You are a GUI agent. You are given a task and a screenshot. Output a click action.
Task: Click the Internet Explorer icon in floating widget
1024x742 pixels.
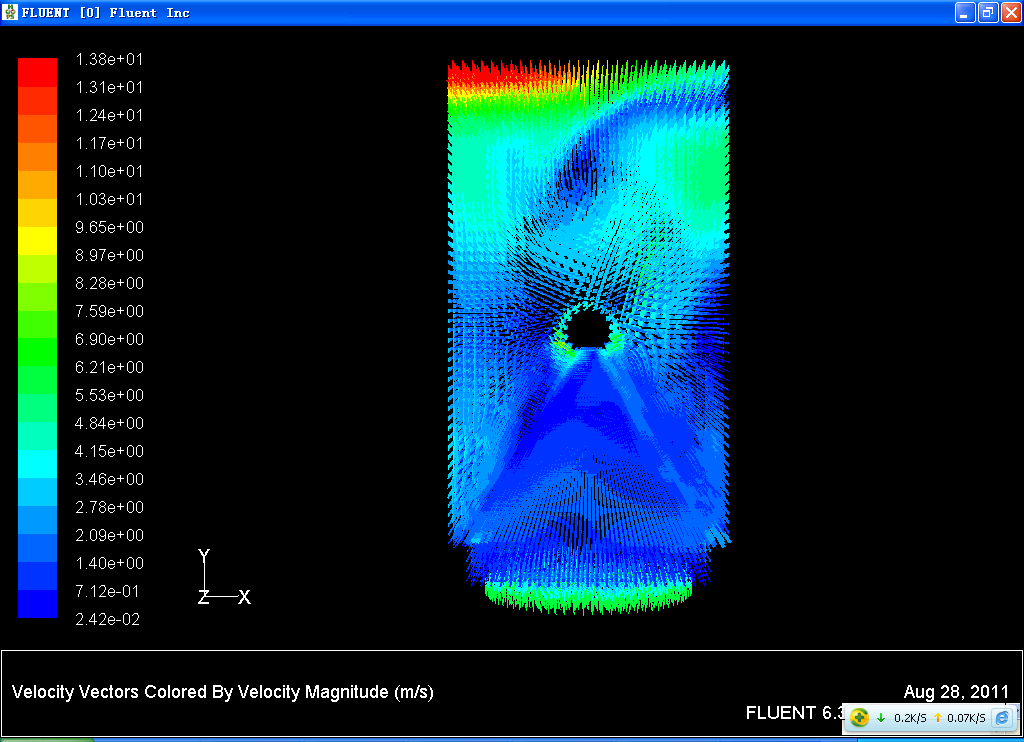click(1001, 717)
